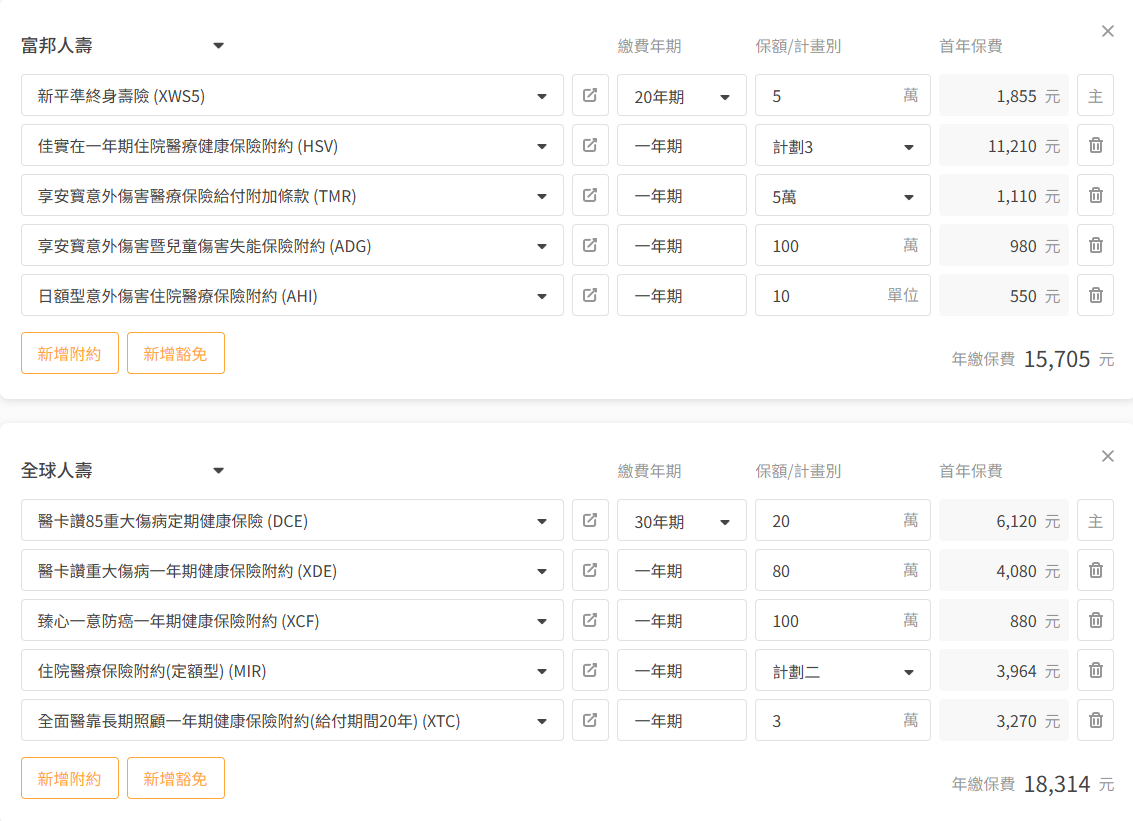Expand the 全球人壽 company selector
This screenshot has width=1133, height=821.
pyautogui.click(x=219, y=471)
